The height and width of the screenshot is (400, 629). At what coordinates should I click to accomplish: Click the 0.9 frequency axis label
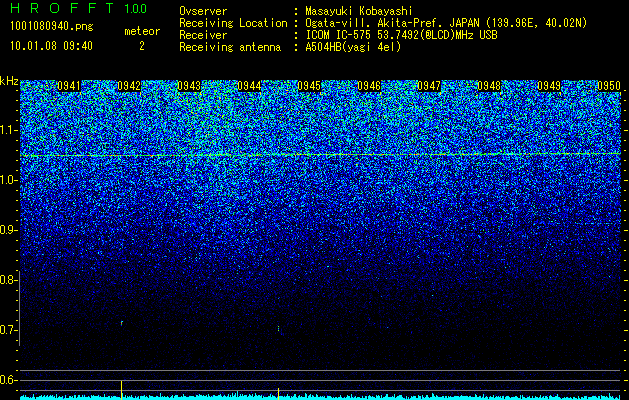click(x=8, y=230)
